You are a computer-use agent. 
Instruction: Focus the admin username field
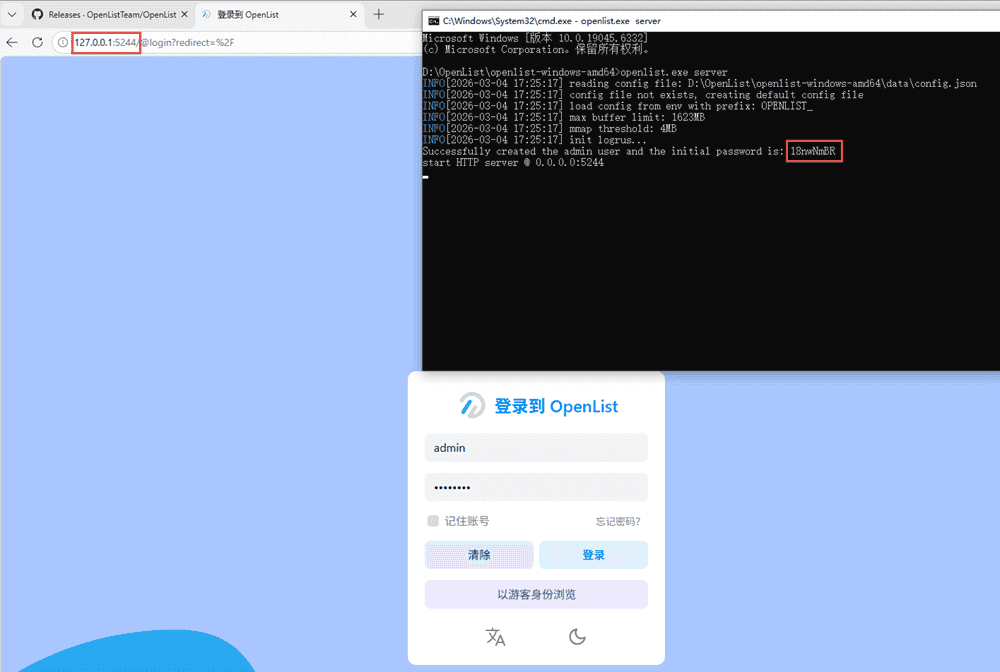click(536, 448)
